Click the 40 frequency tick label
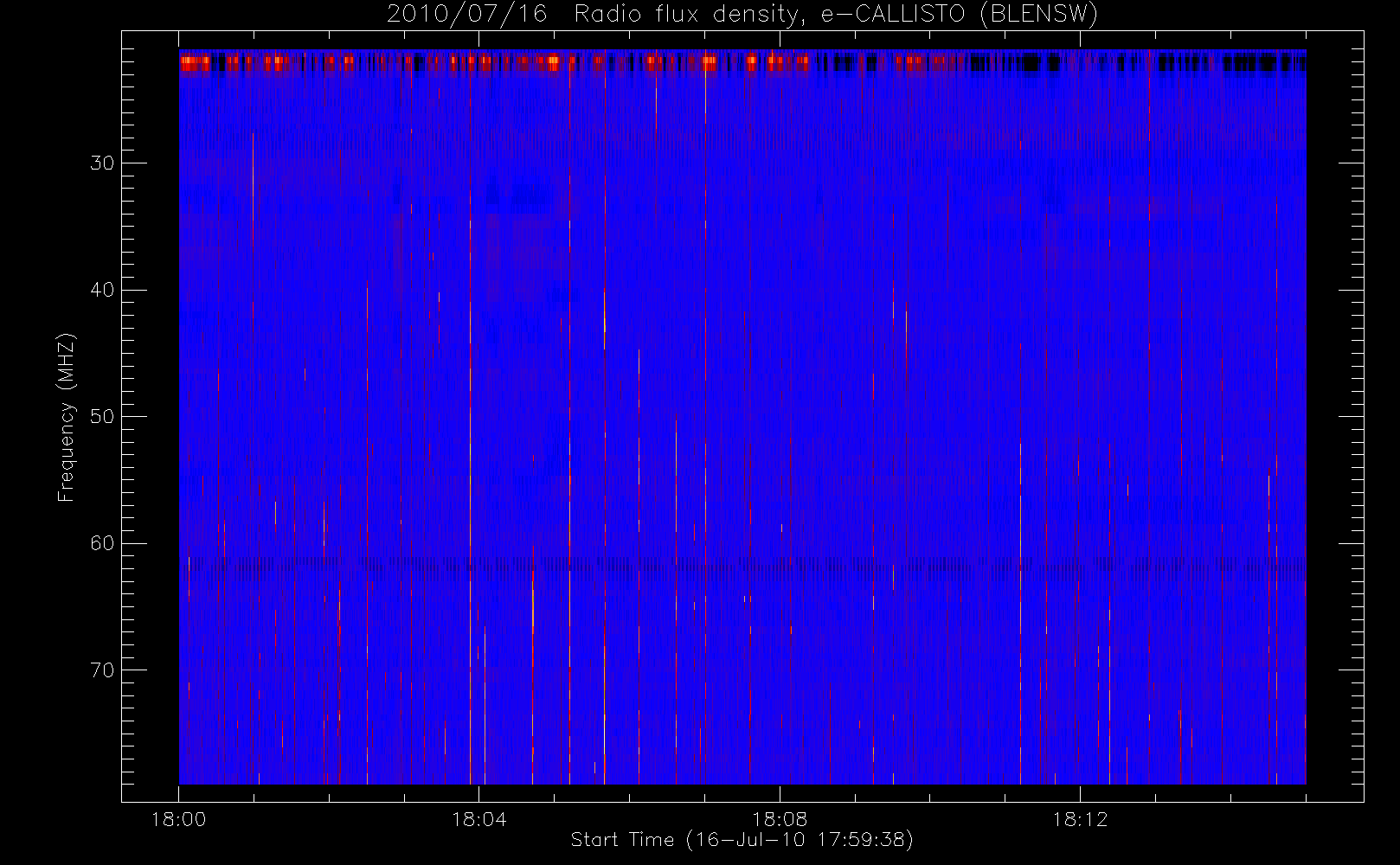This screenshot has width=1400, height=865. 101,290
